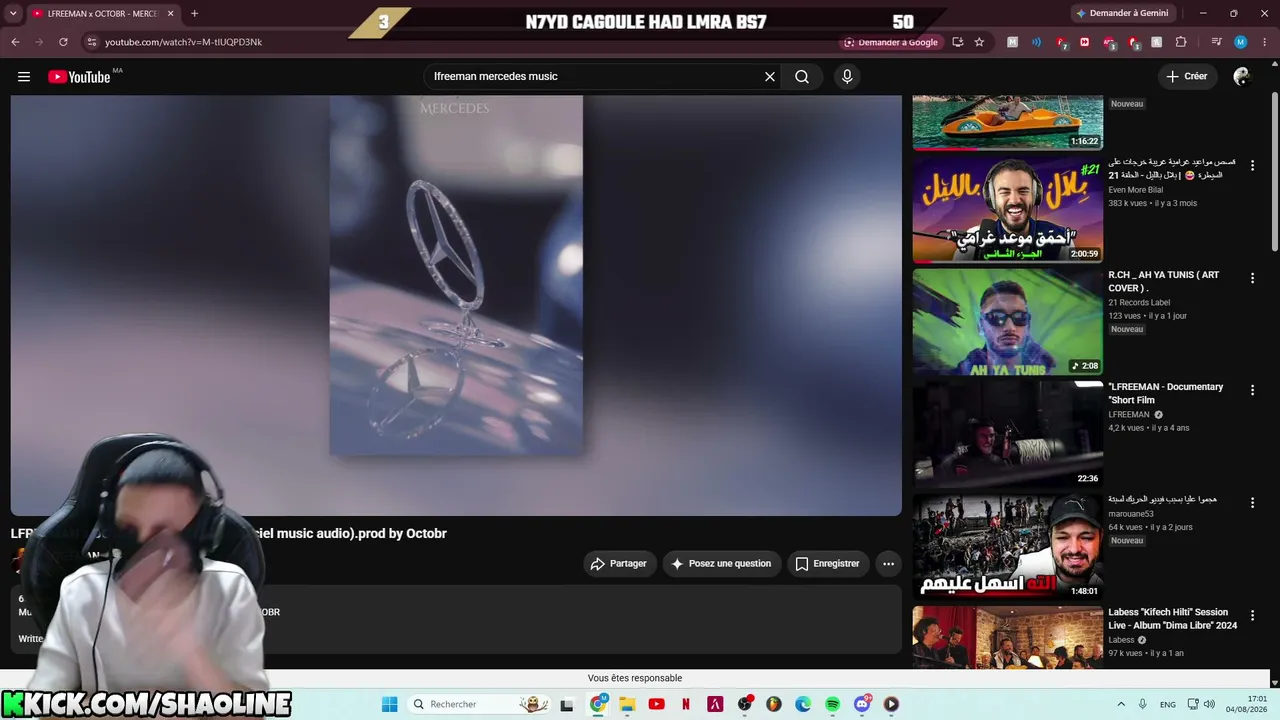Click Demander à Gemini in the title bar
The image size is (1280, 720).
point(1122,14)
